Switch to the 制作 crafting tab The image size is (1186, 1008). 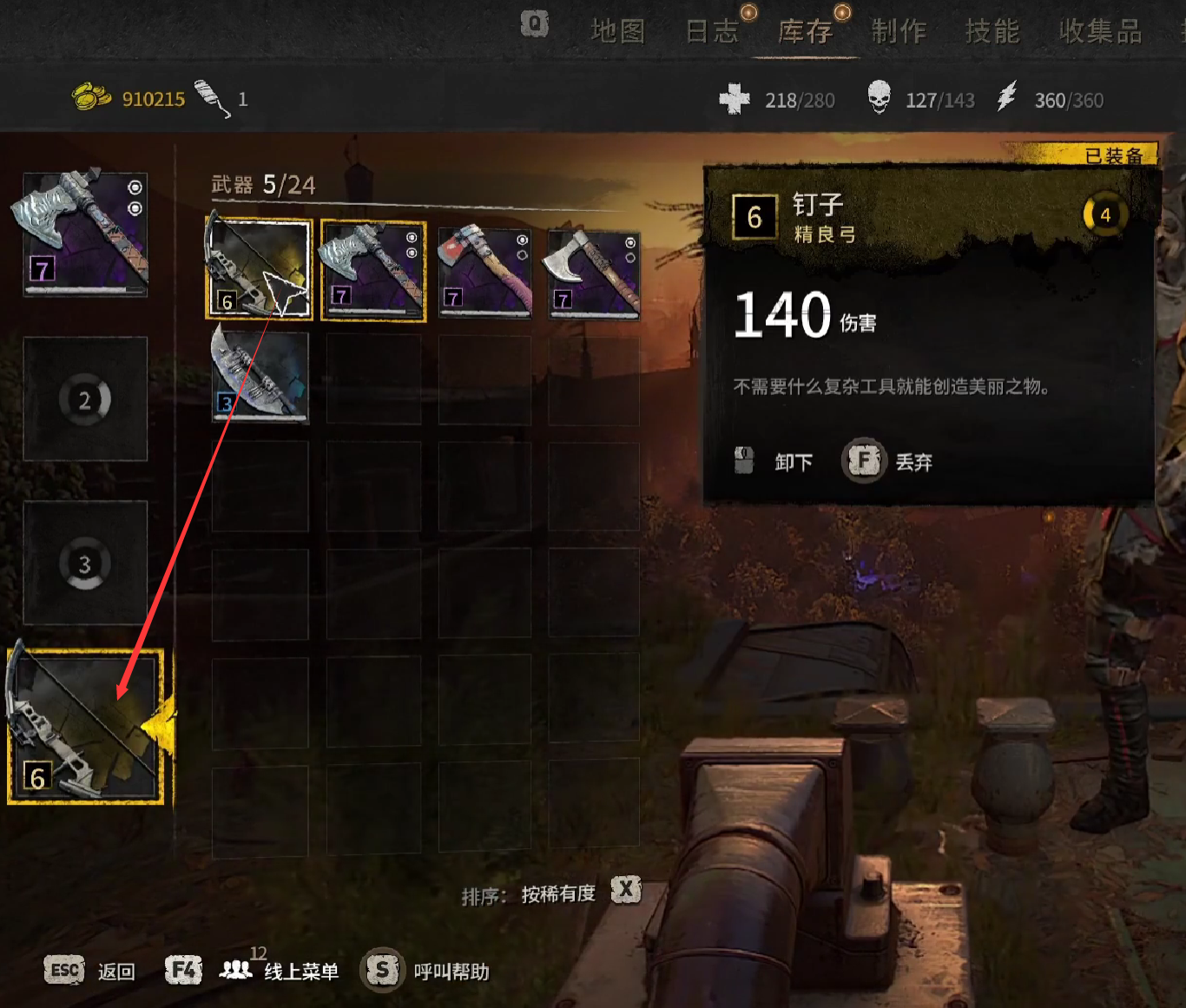899,31
